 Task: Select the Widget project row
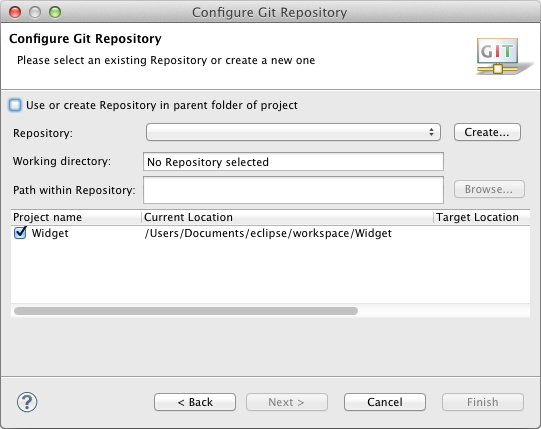coord(270,233)
